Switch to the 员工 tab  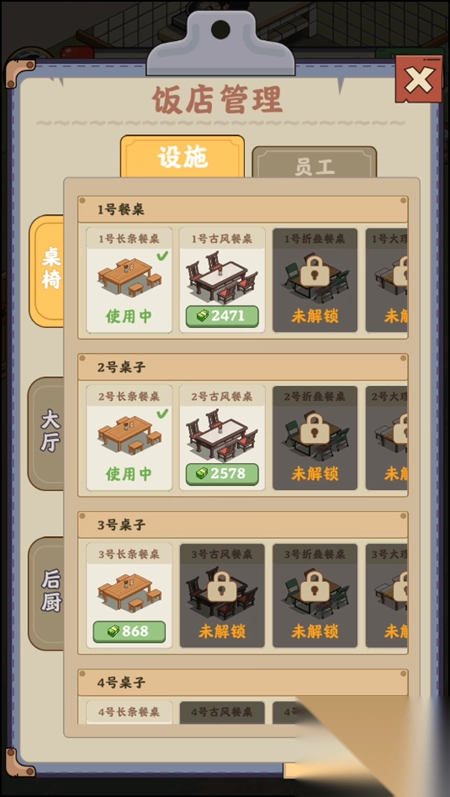click(x=314, y=163)
